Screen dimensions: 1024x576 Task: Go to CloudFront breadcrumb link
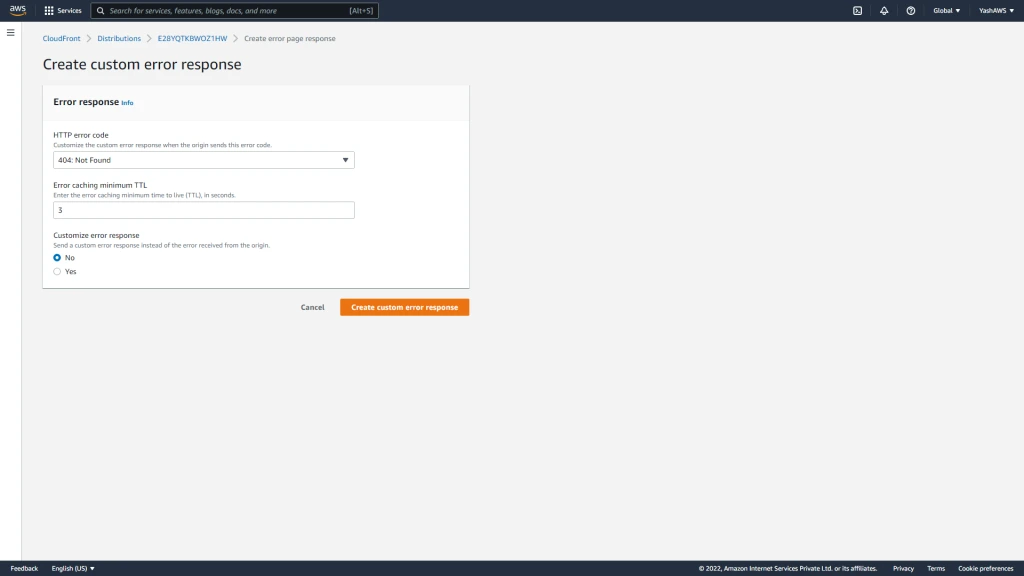(x=61, y=39)
